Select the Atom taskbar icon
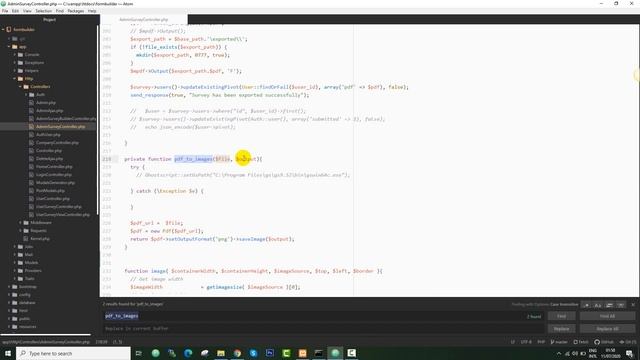Screen dimensions: 640x360 (335, 353)
